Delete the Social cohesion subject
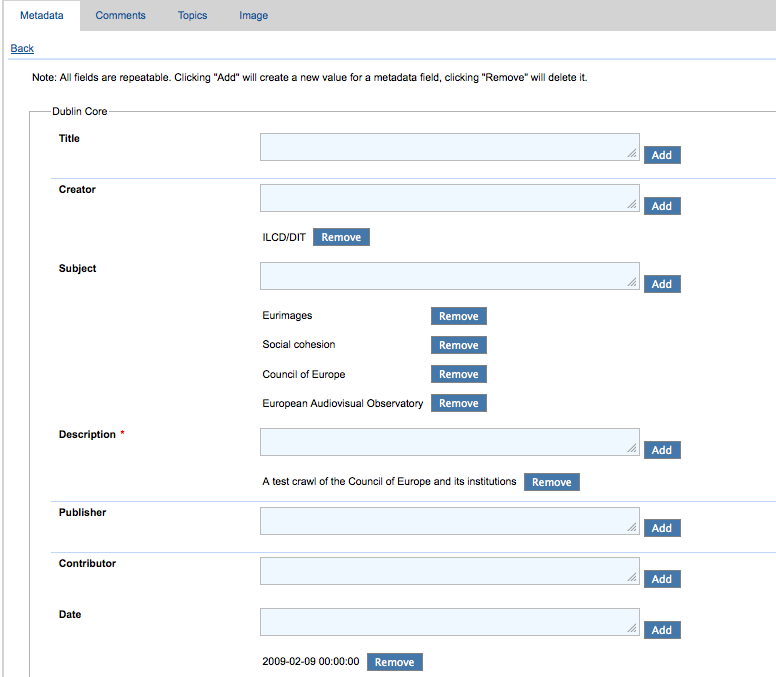The width and height of the screenshot is (776, 677). [458, 345]
